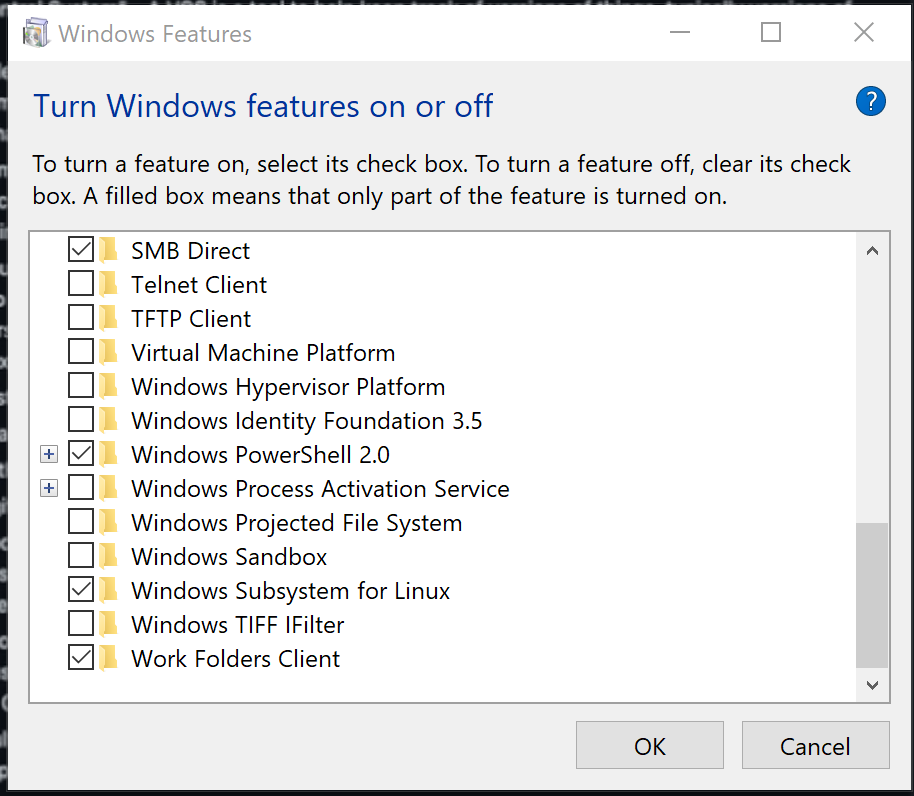Enable the TFTP Client checkbox
This screenshot has width=914, height=796.
click(x=80, y=318)
